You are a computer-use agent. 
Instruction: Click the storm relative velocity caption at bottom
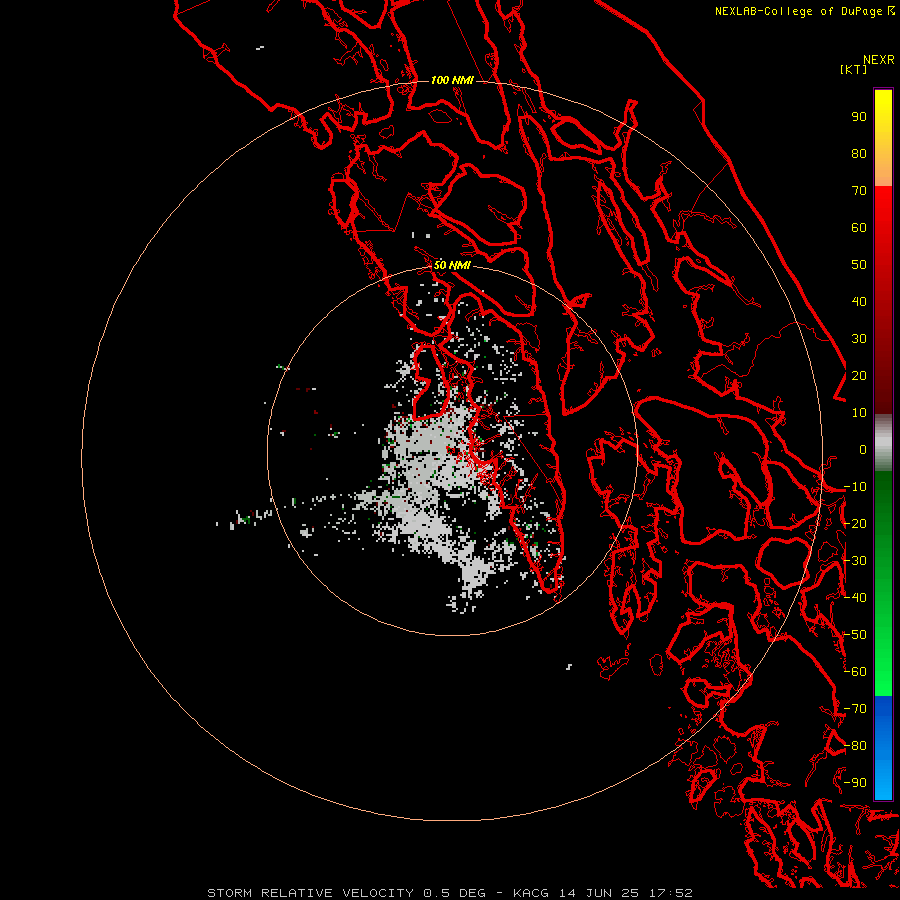pyautogui.click(x=450, y=893)
